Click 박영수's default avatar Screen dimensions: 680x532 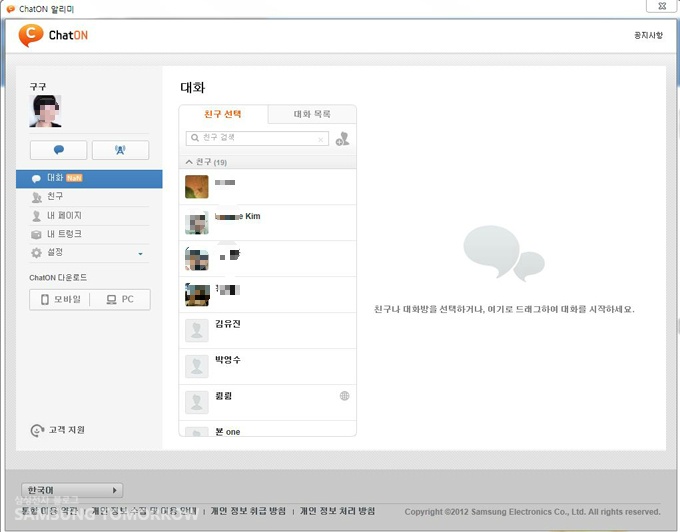(x=197, y=366)
